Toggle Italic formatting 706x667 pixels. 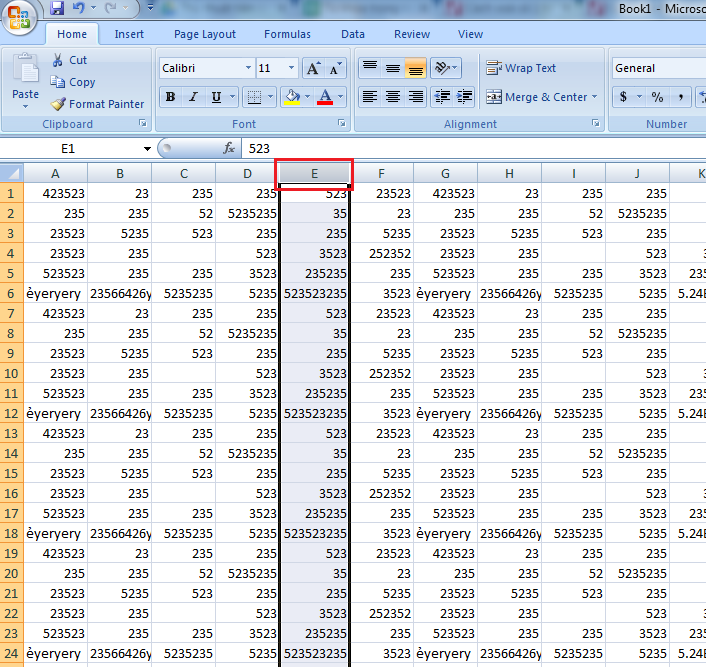pos(193,97)
